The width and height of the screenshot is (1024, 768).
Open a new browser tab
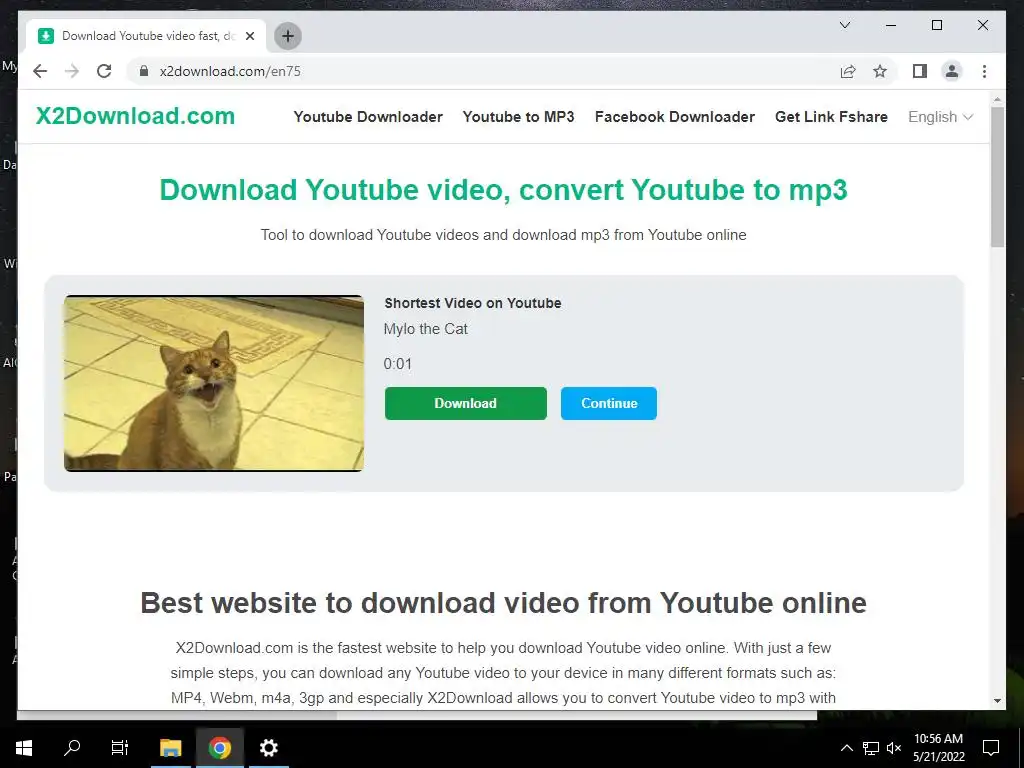[287, 36]
